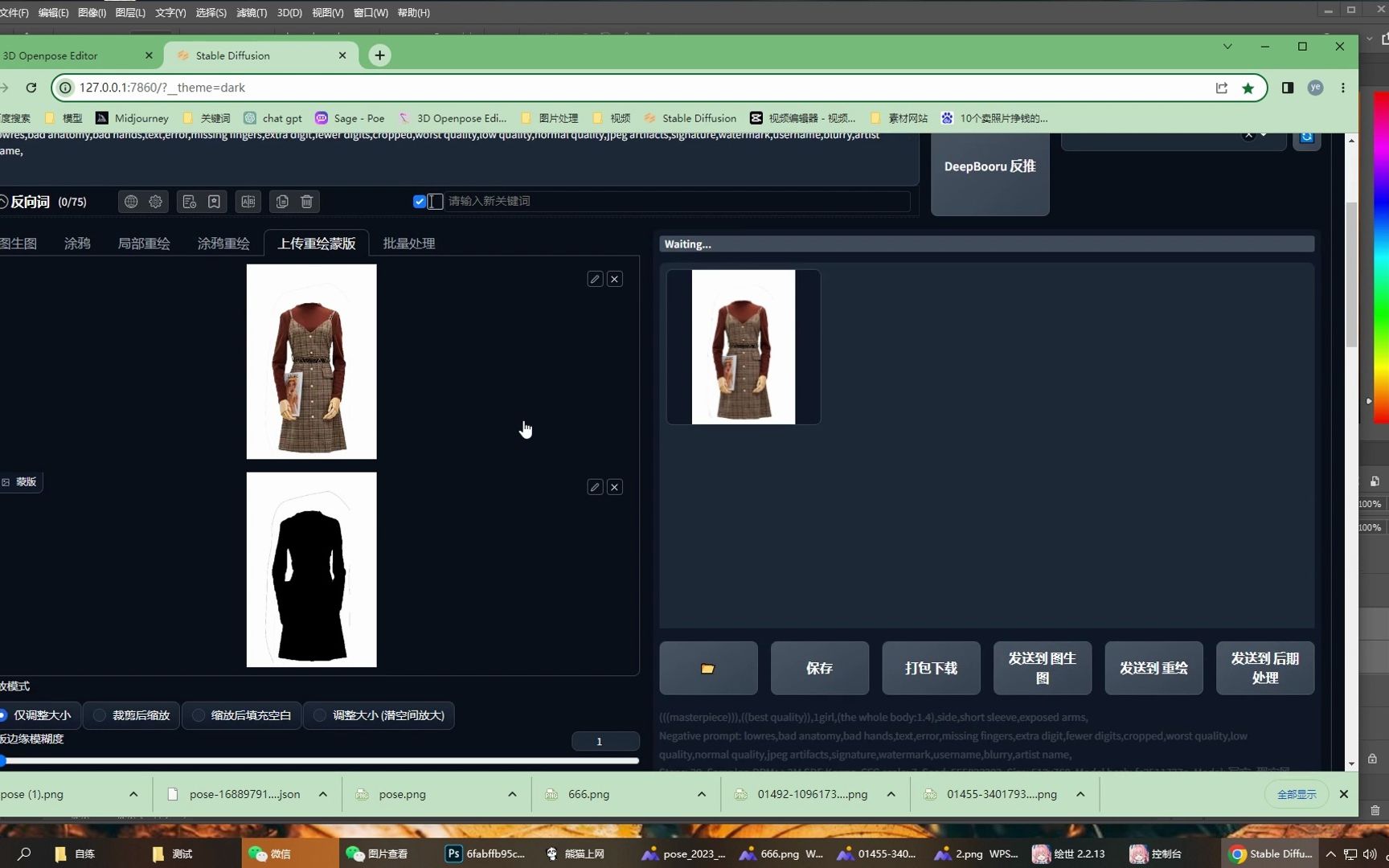1389x868 pixels.
Task: Open the extra networks globe icon
Action: 131,201
